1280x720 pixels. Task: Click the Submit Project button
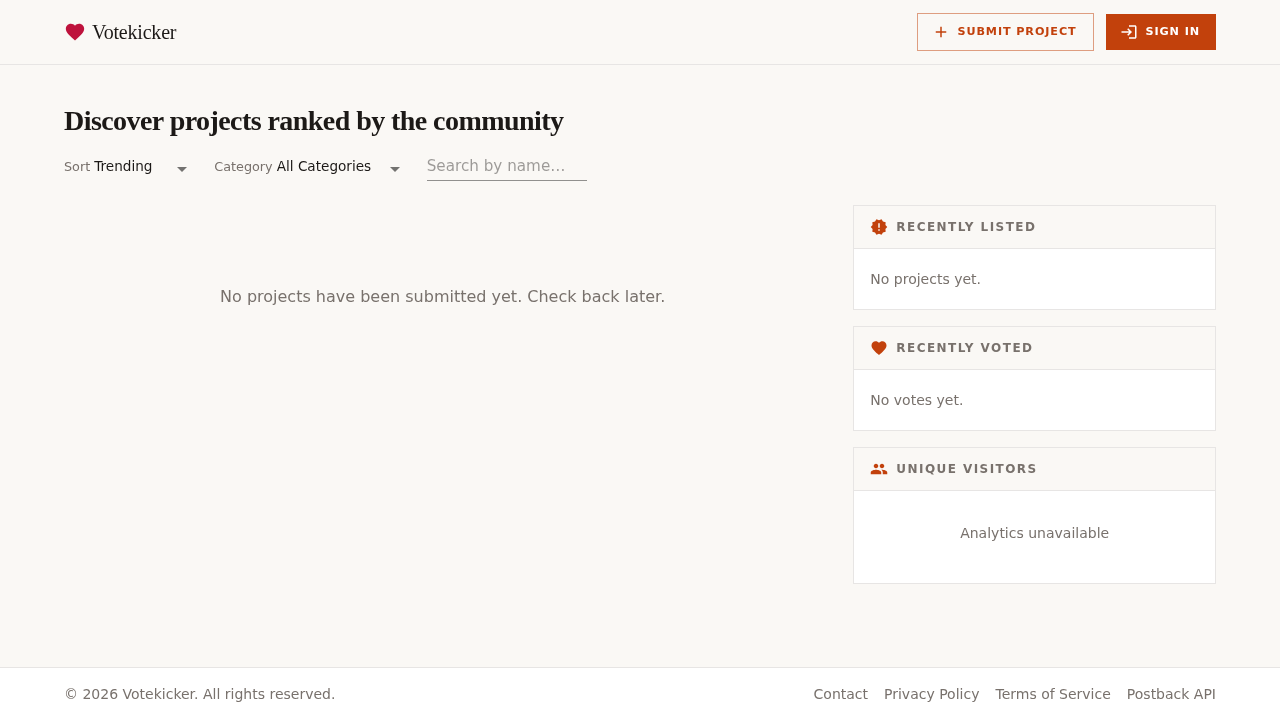tap(1005, 32)
